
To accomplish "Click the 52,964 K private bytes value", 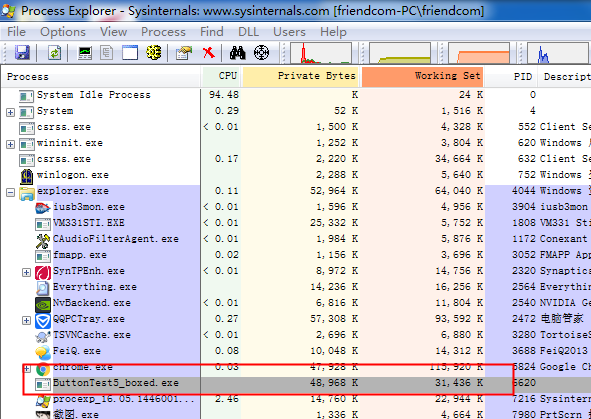I will tap(334, 191).
